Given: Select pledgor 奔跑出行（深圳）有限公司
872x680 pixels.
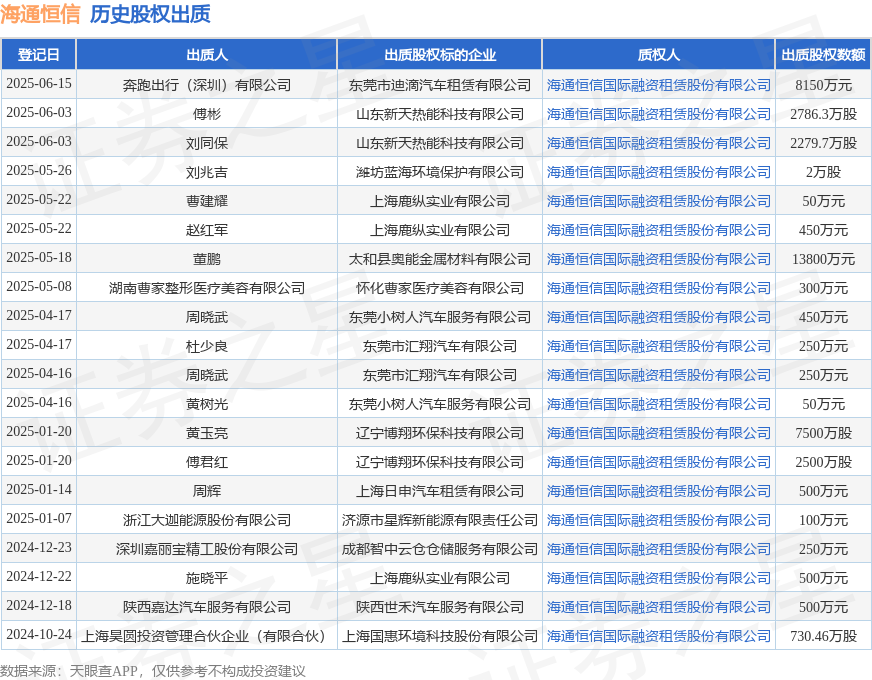Looking at the screenshot, I should (x=206, y=85).
